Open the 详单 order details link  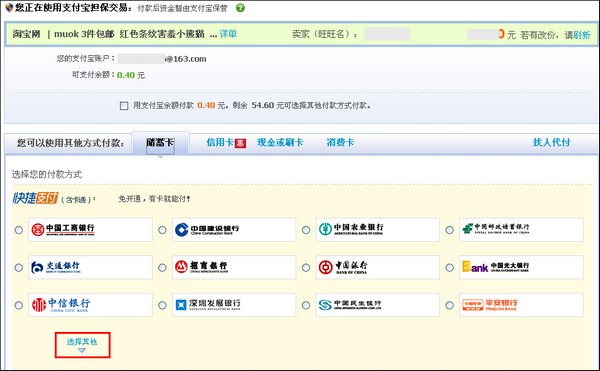(228, 34)
